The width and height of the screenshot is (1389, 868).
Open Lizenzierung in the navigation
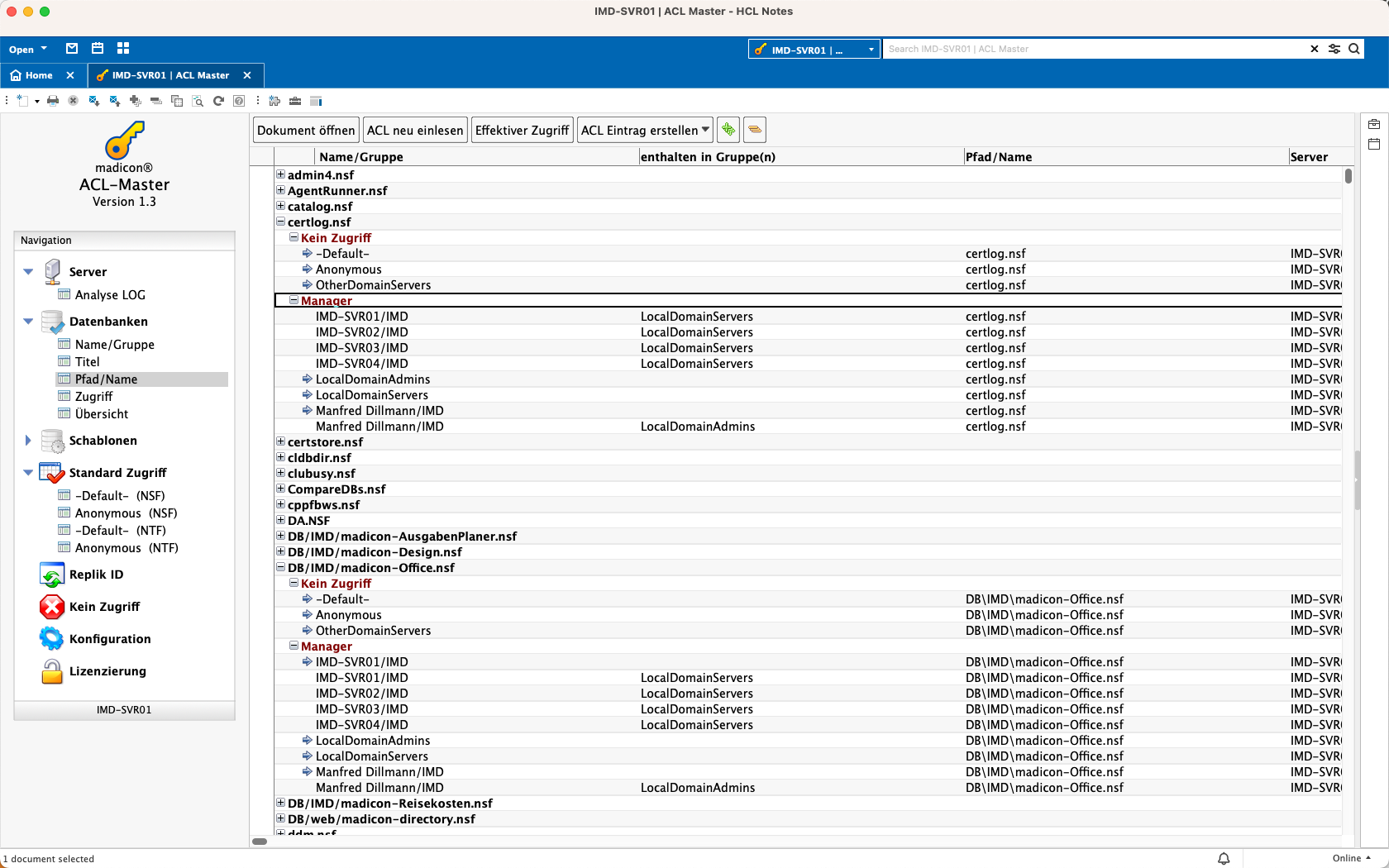93,671
